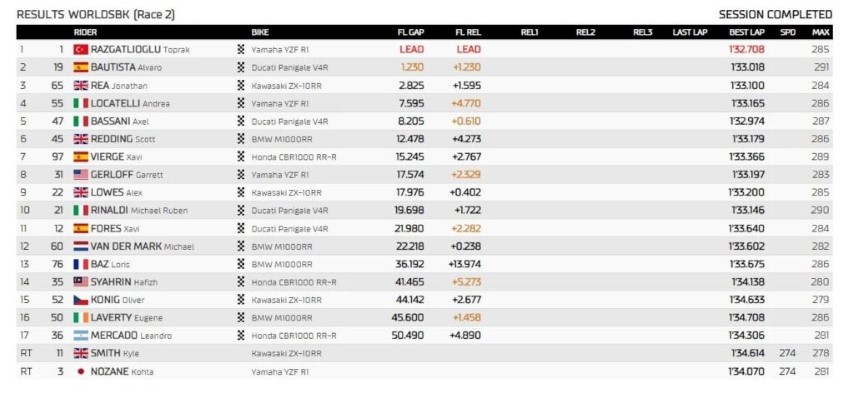This screenshot has height=394, width=854.
Task: Click the Results WorldSBK (Race 2) title
Action: (x=96, y=15)
